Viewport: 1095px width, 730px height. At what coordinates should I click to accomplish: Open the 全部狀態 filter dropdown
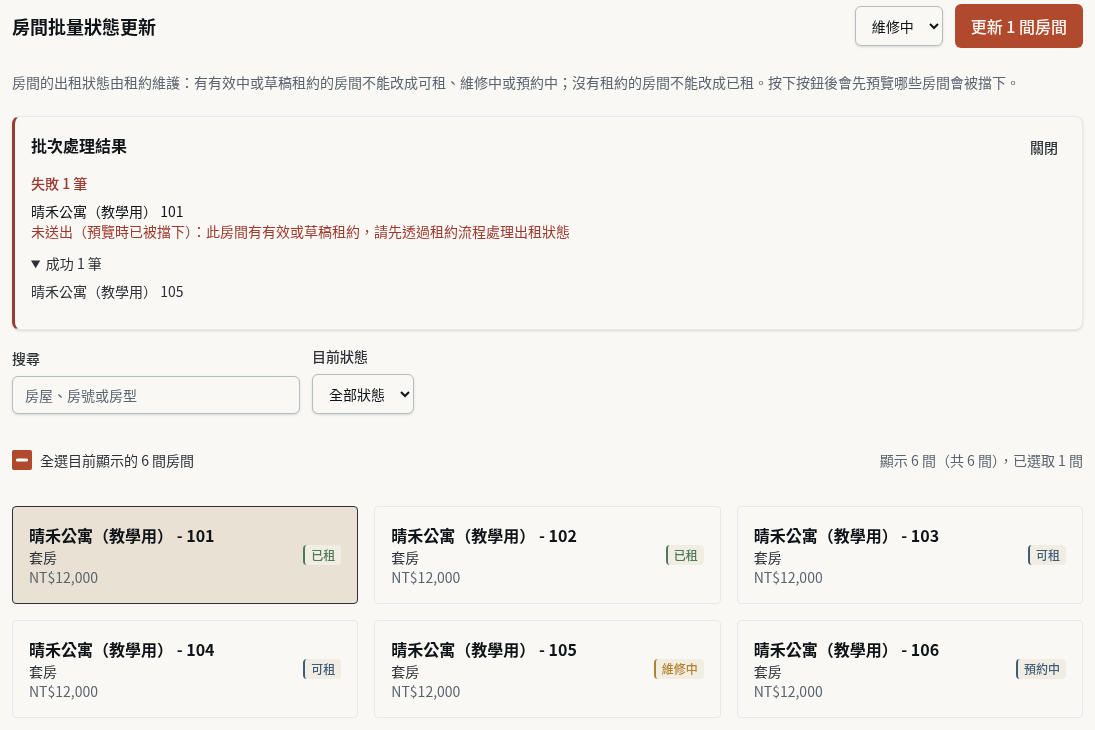(x=362, y=394)
